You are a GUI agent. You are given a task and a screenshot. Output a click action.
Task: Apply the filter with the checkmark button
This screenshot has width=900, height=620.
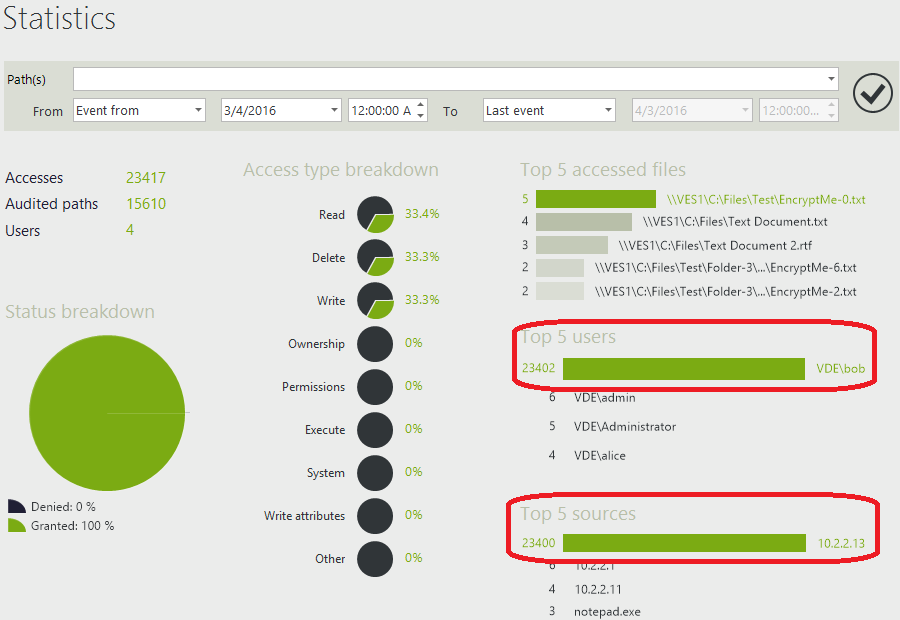[x=872, y=93]
